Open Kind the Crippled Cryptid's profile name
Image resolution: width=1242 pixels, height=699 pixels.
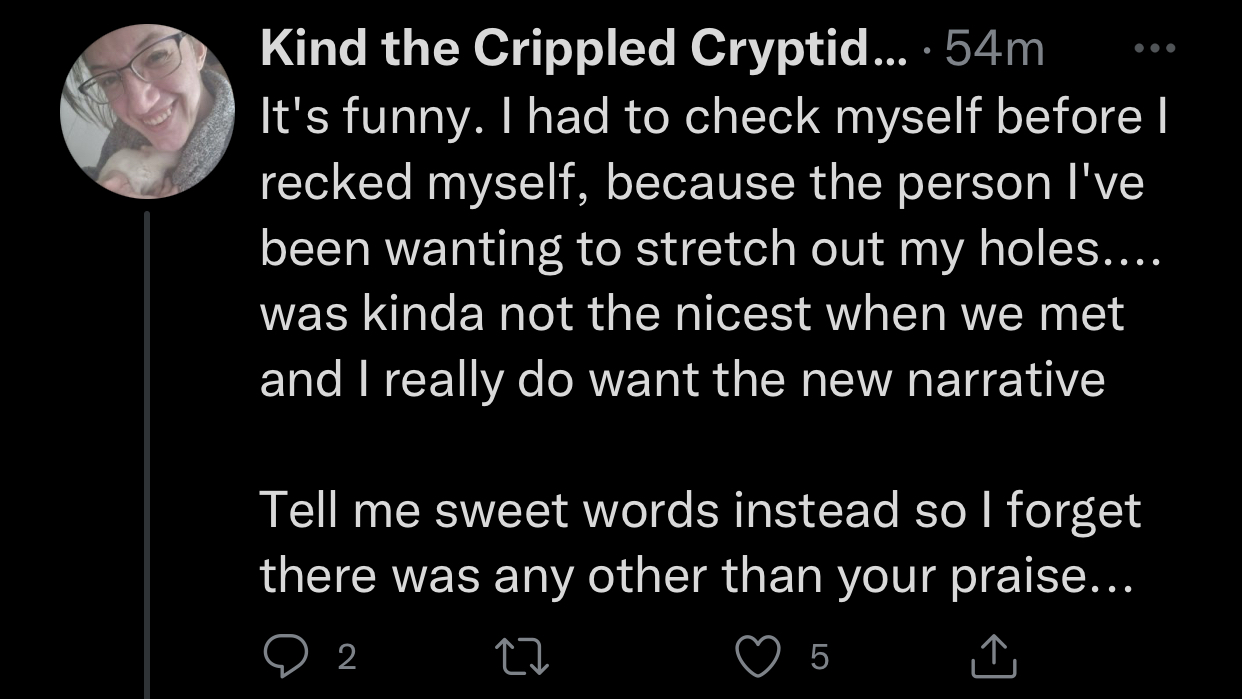584,50
